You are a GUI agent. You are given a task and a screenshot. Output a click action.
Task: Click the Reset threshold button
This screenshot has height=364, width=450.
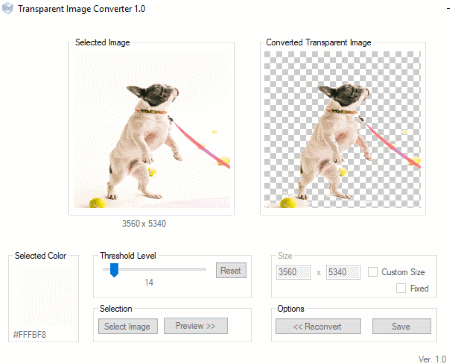point(231,270)
